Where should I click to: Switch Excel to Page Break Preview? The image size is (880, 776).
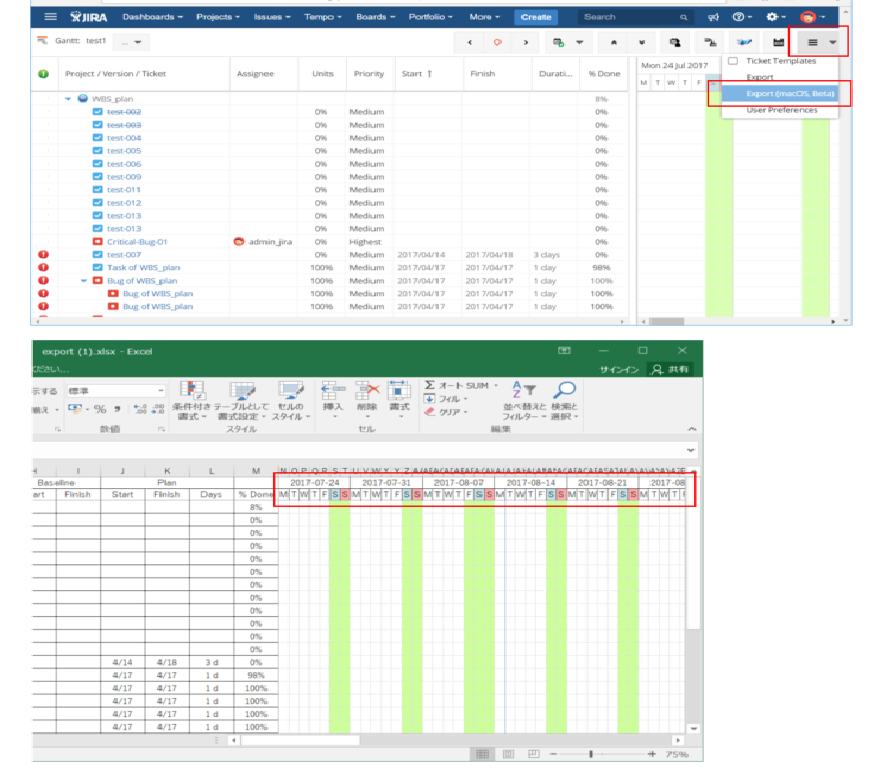click(x=534, y=754)
